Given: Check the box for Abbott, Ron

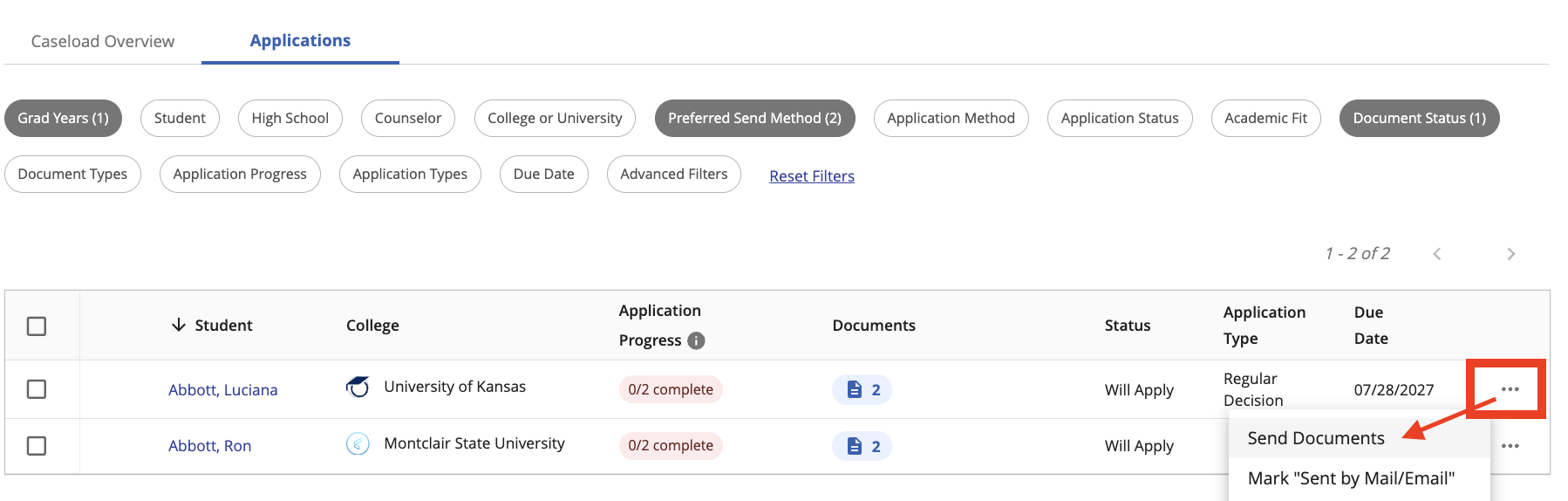Looking at the screenshot, I should (37, 446).
